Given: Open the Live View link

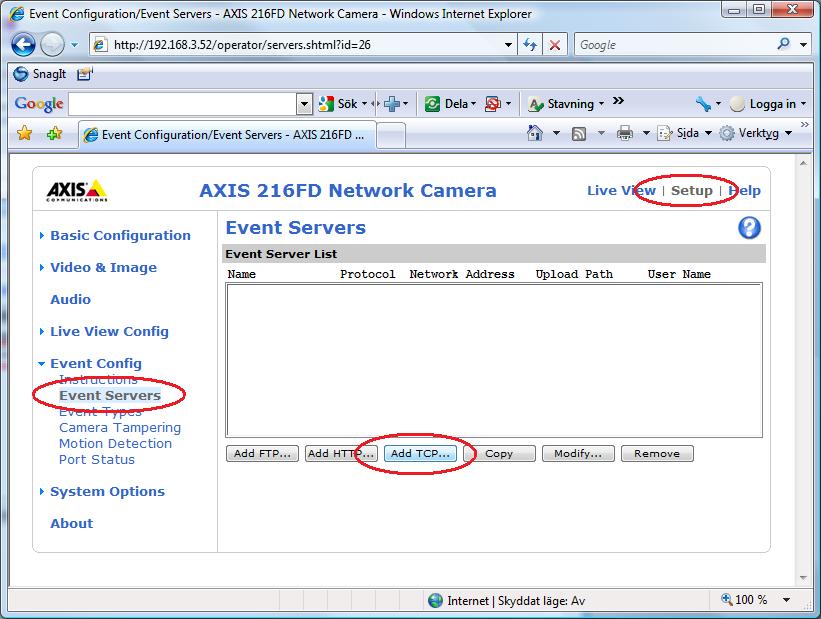Looking at the screenshot, I should pos(621,191).
